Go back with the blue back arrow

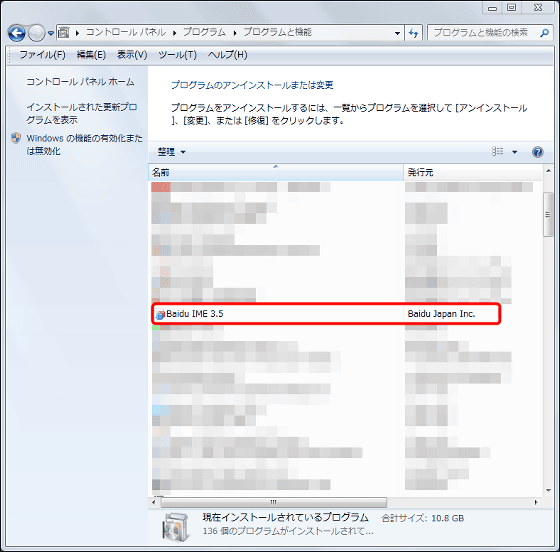pyautogui.click(x=16, y=33)
